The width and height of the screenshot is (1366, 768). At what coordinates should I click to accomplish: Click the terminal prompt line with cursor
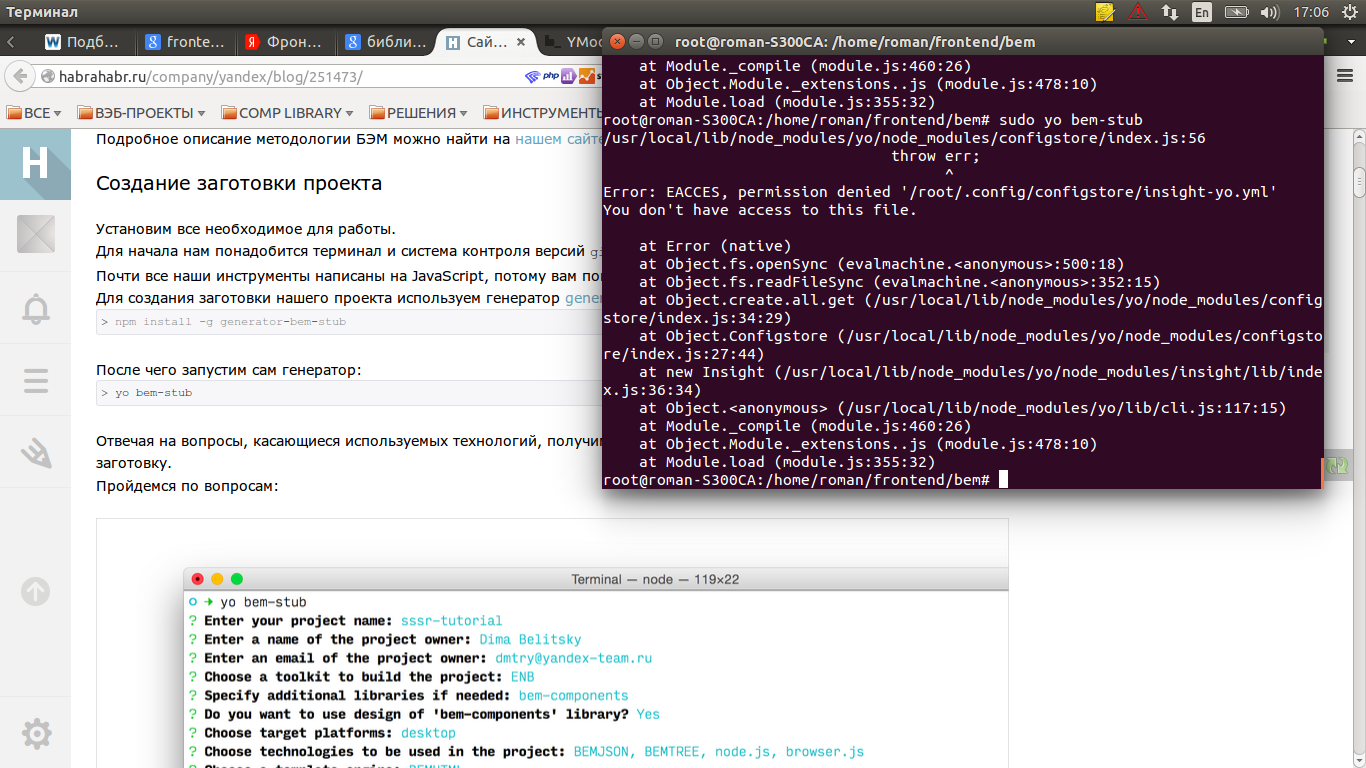pos(805,480)
